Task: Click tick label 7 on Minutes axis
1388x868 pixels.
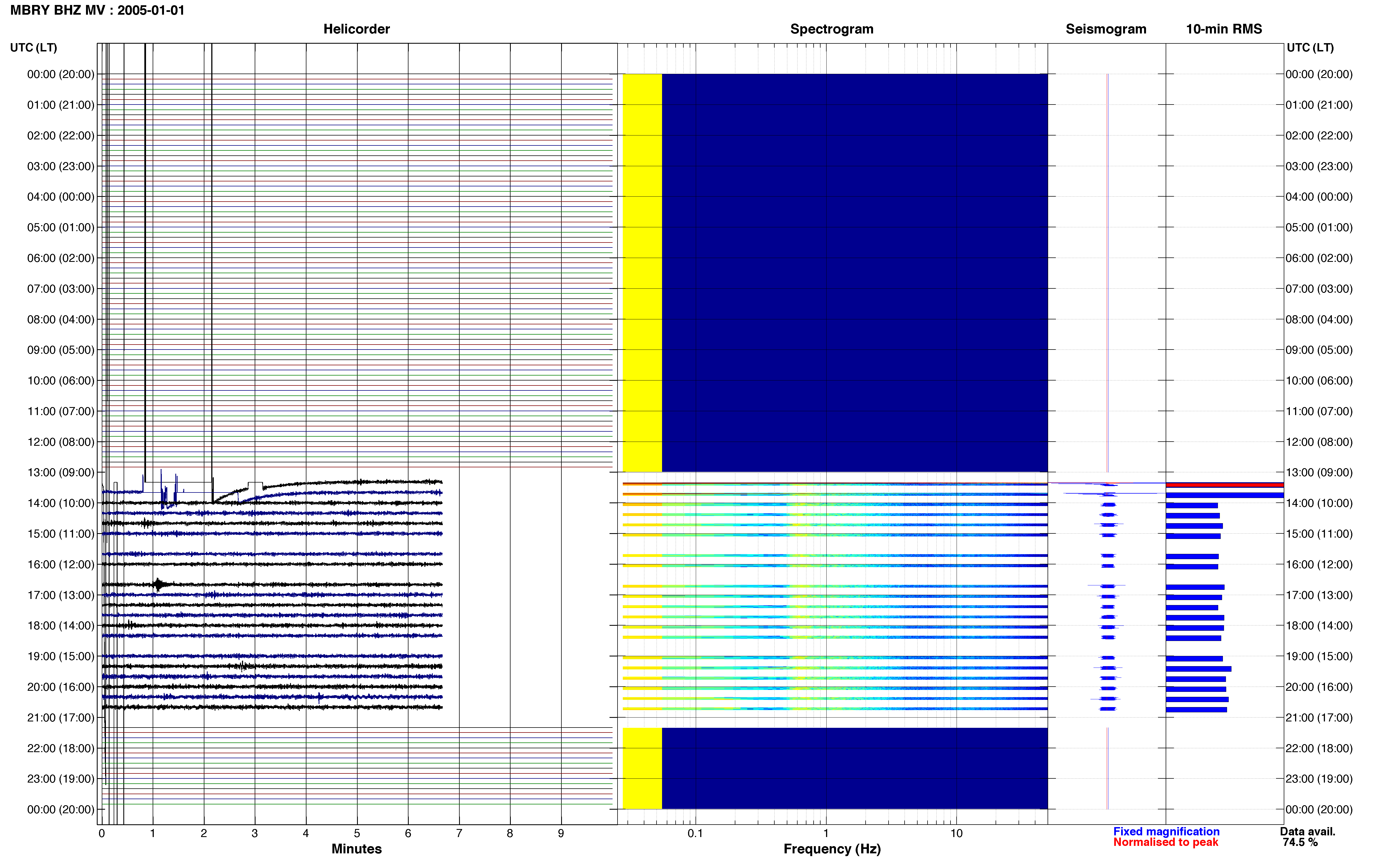Action: pyautogui.click(x=459, y=833)
